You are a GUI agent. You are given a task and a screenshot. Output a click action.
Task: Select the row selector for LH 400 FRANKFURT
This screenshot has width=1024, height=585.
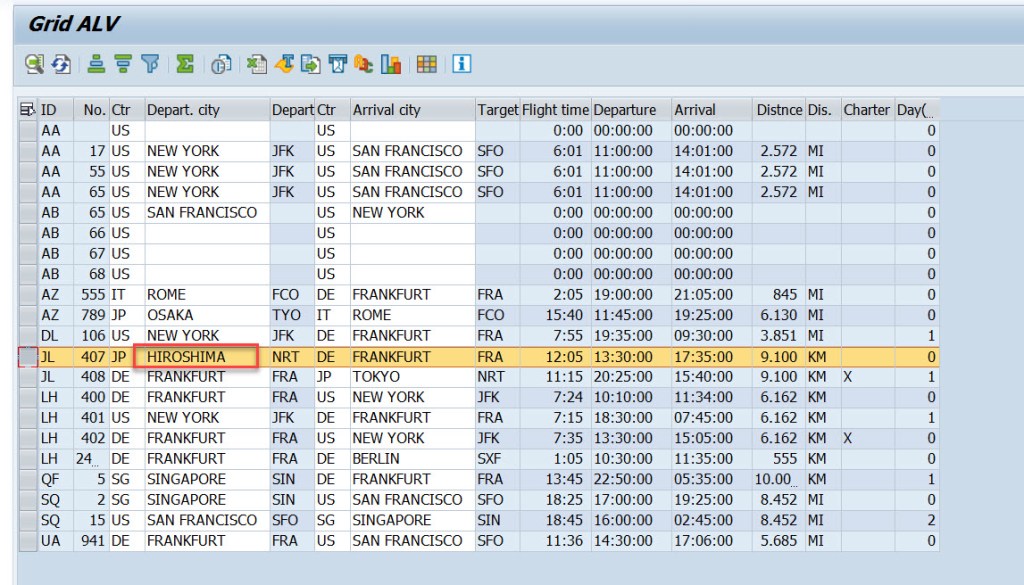point(28,397)
